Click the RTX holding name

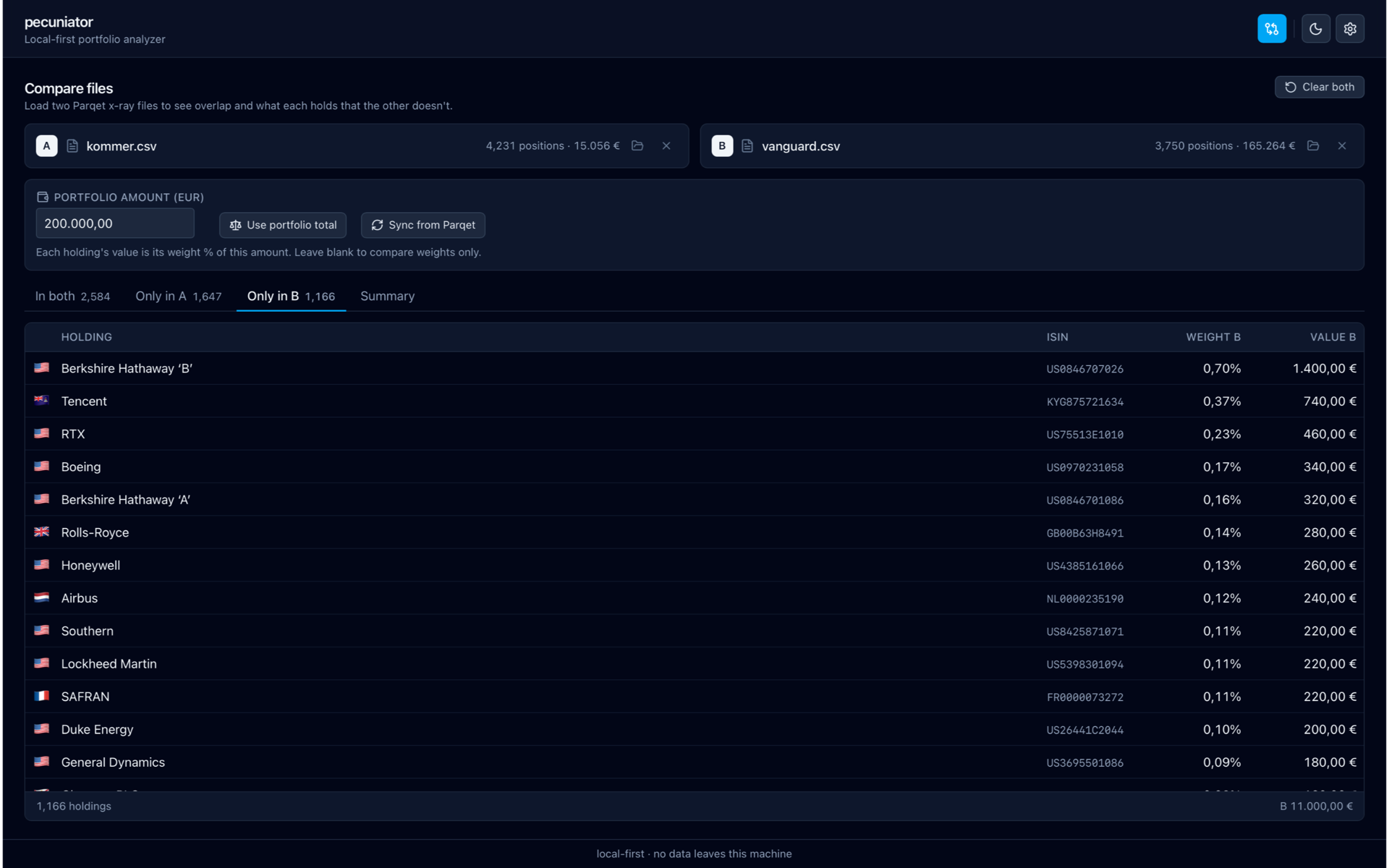point(73,434)
